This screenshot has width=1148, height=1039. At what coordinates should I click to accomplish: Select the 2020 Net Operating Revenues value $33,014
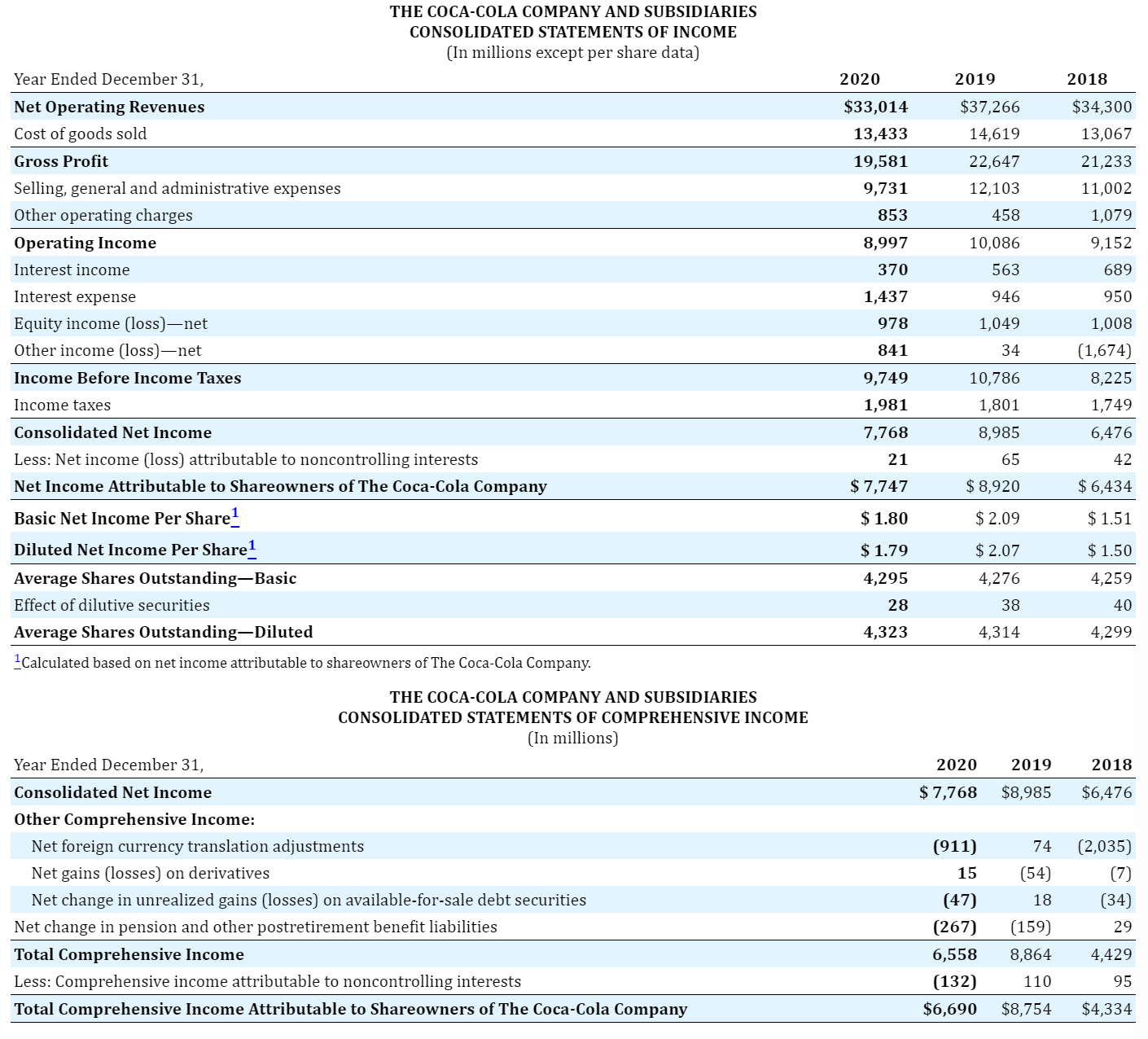click(875, 107)
